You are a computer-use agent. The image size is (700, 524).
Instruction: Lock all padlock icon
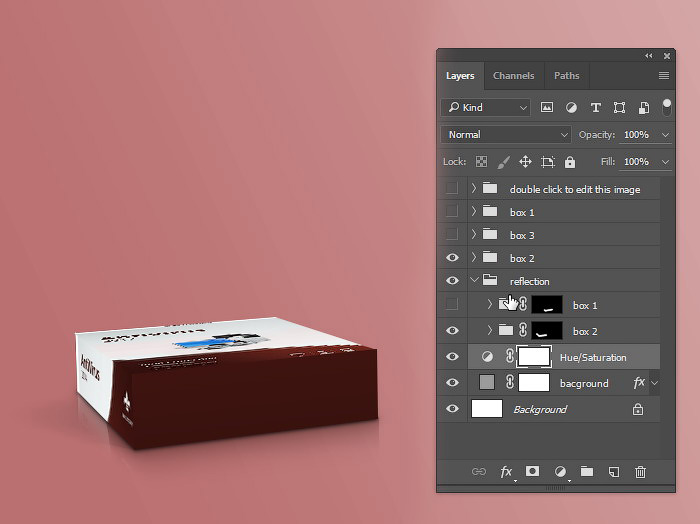570,162
